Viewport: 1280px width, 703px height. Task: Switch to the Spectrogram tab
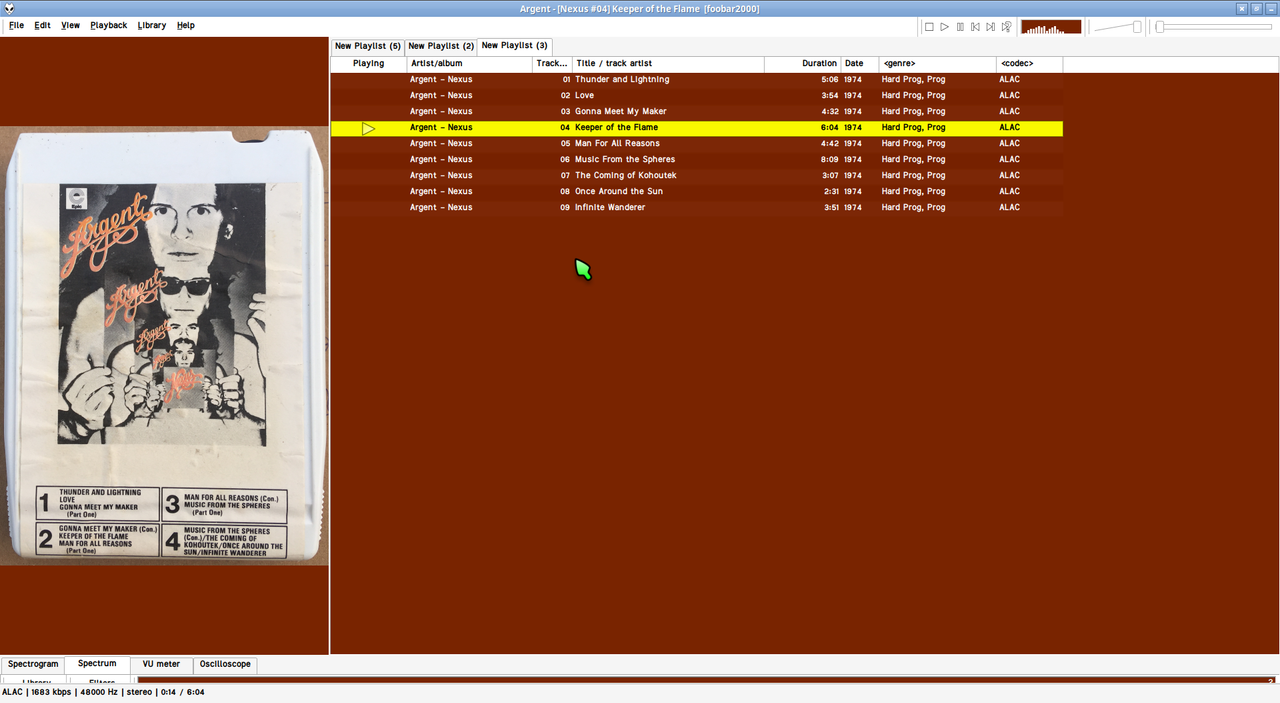coord(33,664)
